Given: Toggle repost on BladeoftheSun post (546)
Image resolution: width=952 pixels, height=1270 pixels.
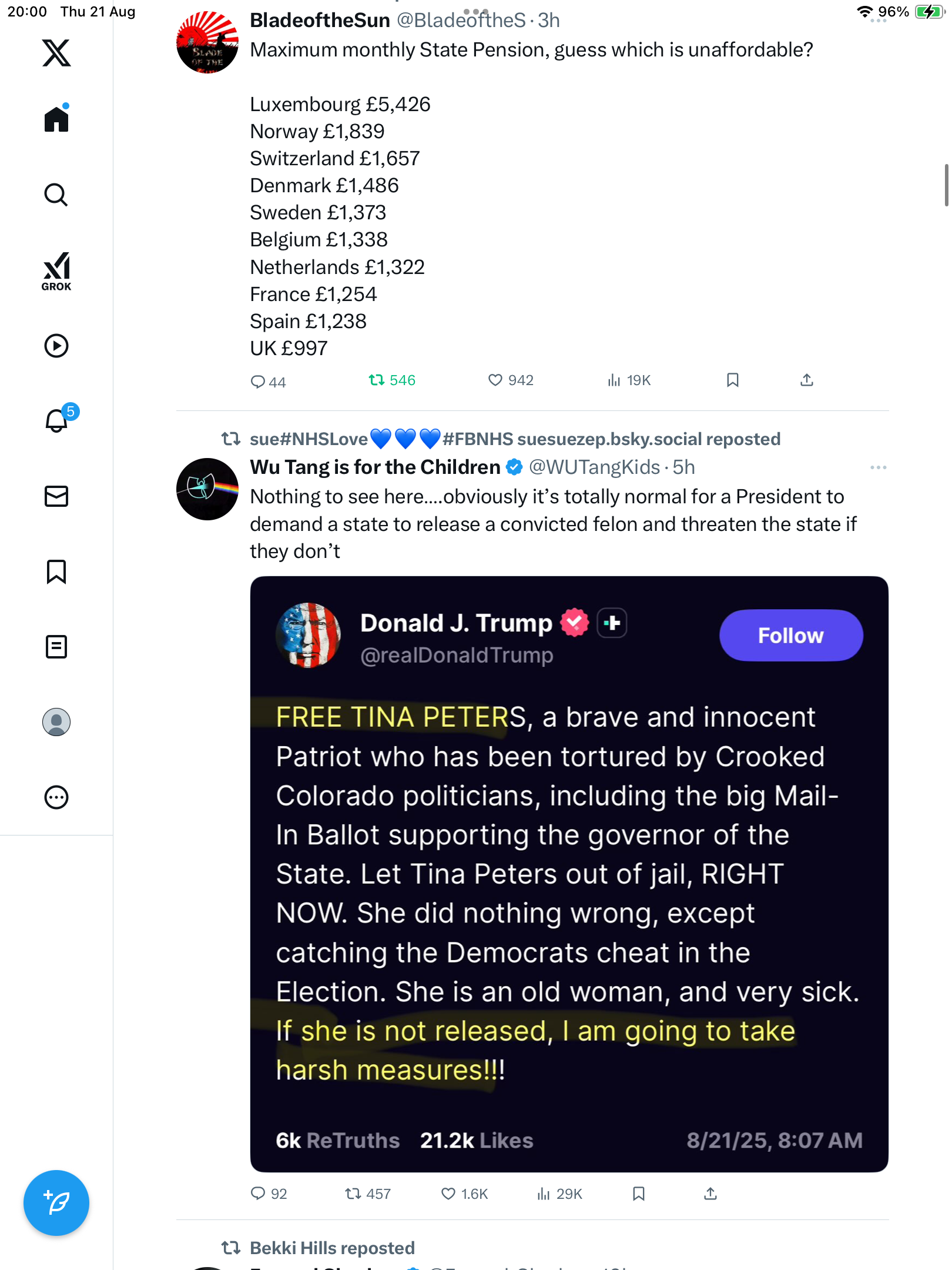Looking at the screenshot, I should [x=392, y=380].
